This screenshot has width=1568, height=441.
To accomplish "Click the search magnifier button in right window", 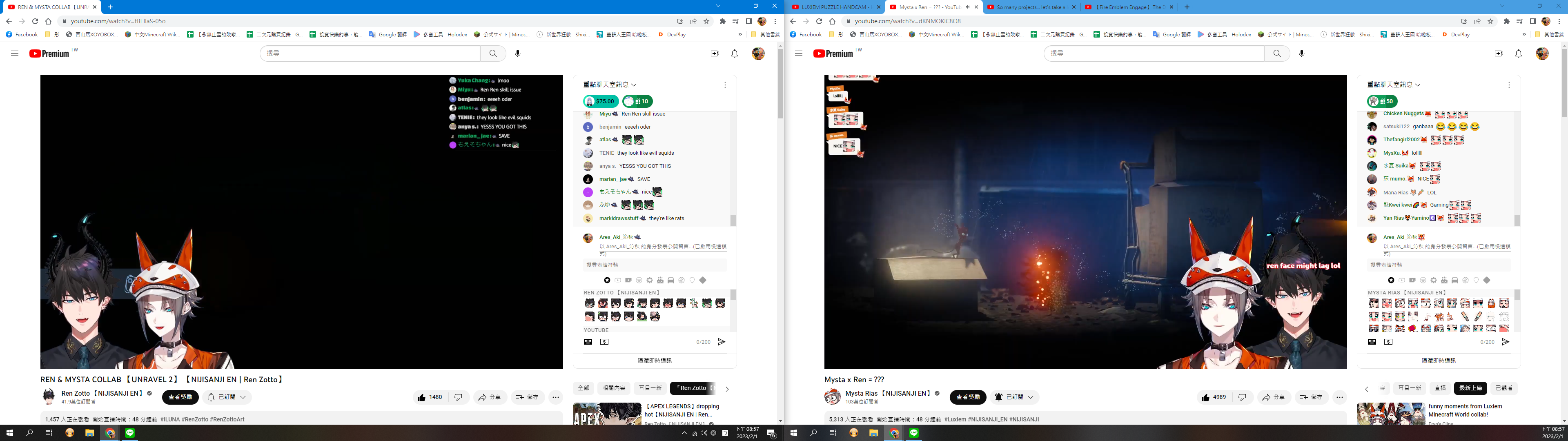I will pos(1277,53).
